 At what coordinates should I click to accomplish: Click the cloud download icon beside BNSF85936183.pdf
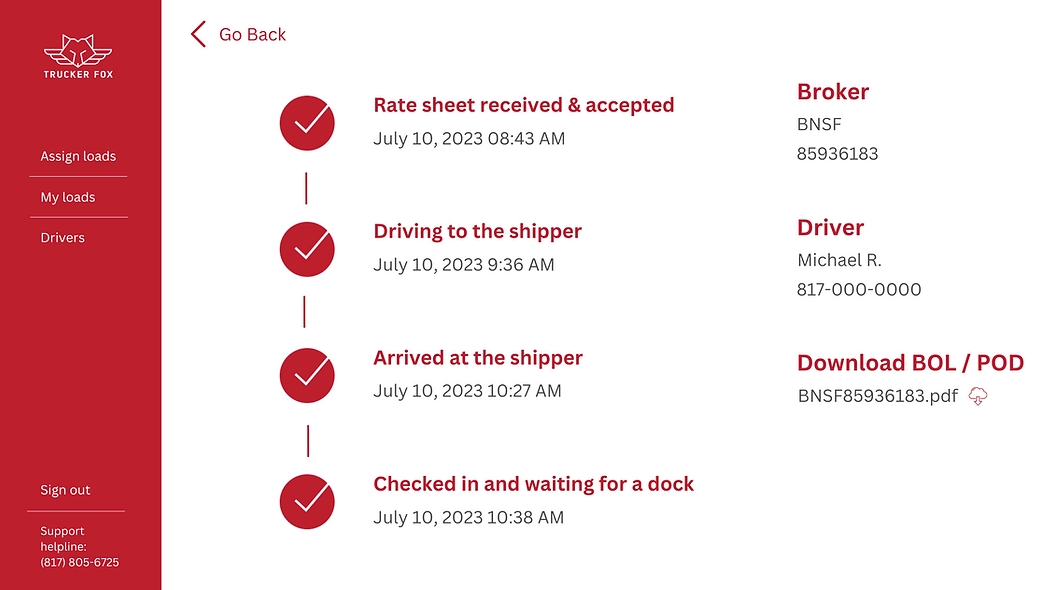[978, 396]
